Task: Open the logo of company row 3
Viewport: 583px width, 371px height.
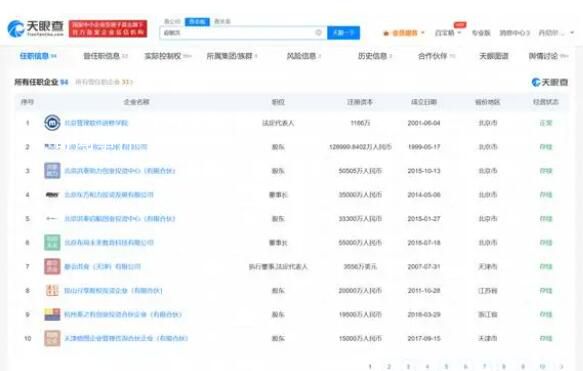Action: [x=52, y=171]
